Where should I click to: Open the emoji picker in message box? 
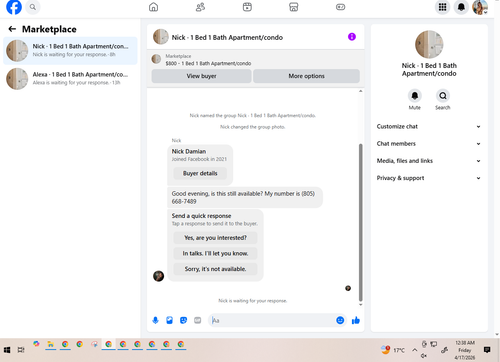340,320
